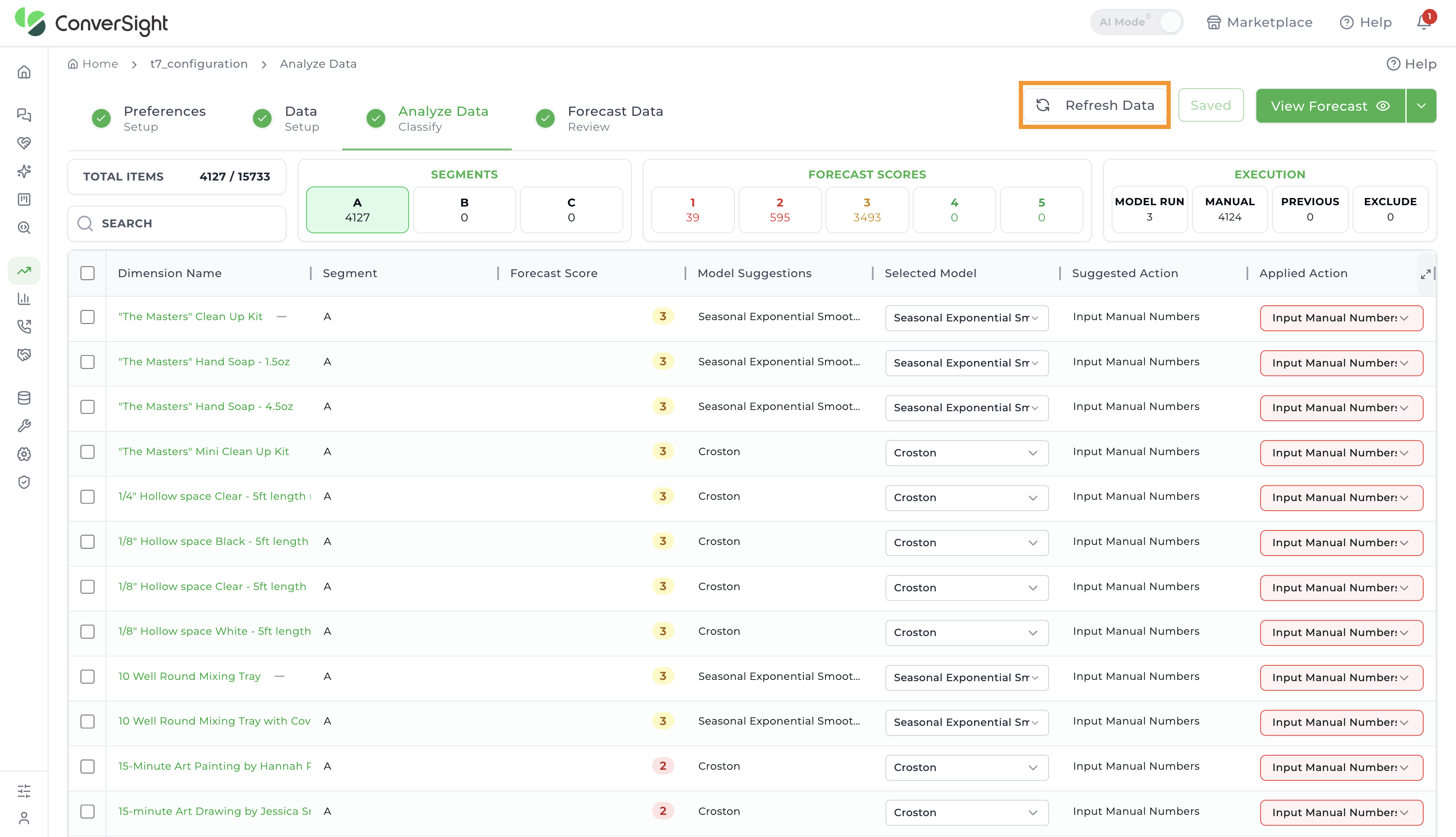
Task: Click the search magnifier icon
Action: (x=85, y=223)
